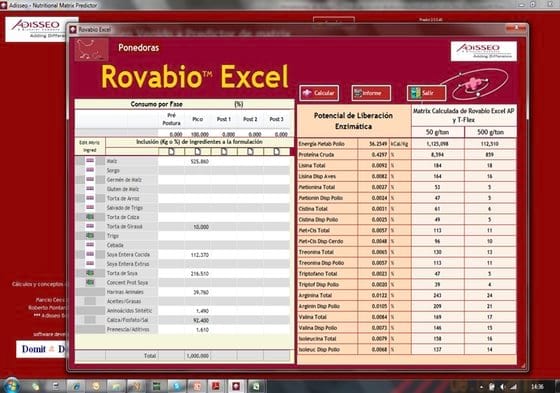Image resolution: width=560 pixels, height=393 pixels.
Task: Open matrix editor icon for Sorgo
Action: tap(90, 170)
